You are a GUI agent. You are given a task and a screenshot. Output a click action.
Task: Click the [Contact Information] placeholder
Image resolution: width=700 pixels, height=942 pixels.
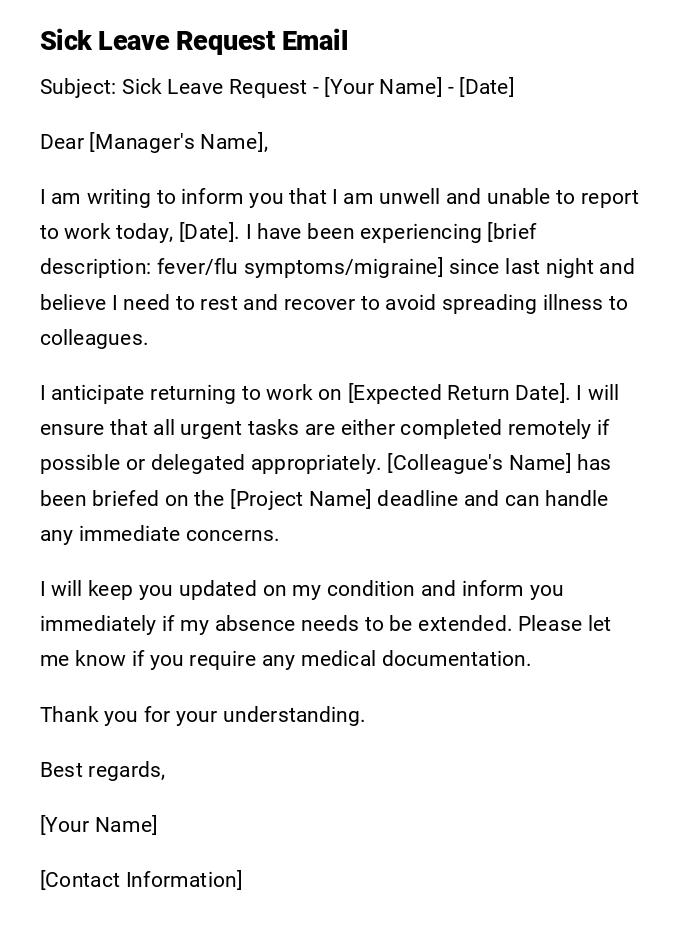pyautogui.click(x=141, y=880)
